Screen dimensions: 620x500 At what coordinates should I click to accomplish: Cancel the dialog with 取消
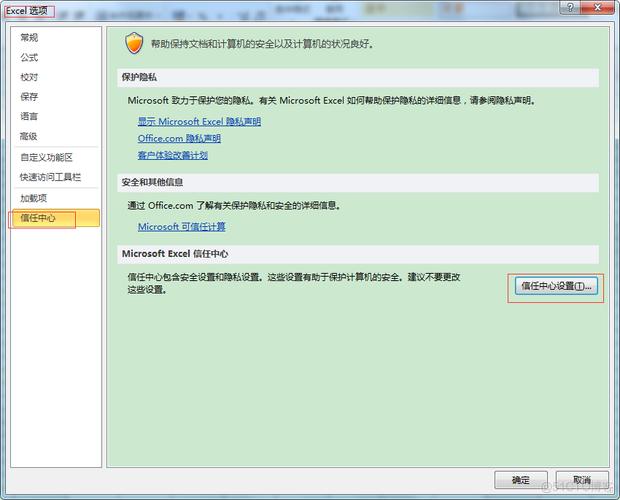(x=582, y=480)
